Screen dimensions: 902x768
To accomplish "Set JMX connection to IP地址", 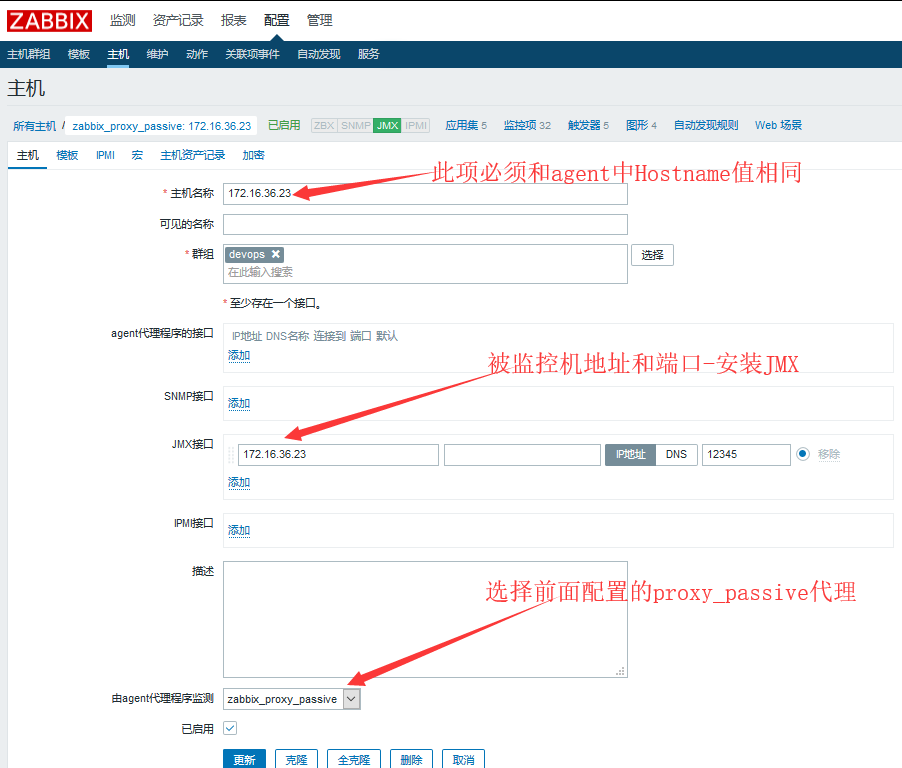I will [x=630, y=454].
